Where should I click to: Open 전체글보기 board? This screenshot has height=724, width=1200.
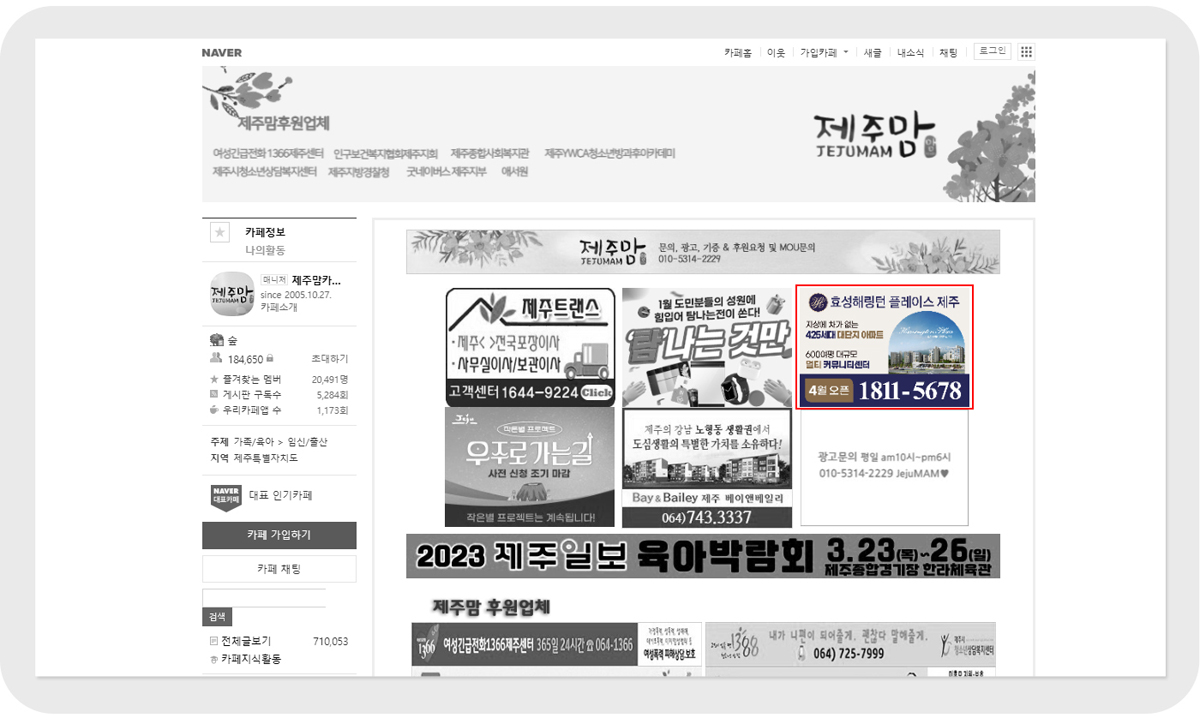pos(245,641)
